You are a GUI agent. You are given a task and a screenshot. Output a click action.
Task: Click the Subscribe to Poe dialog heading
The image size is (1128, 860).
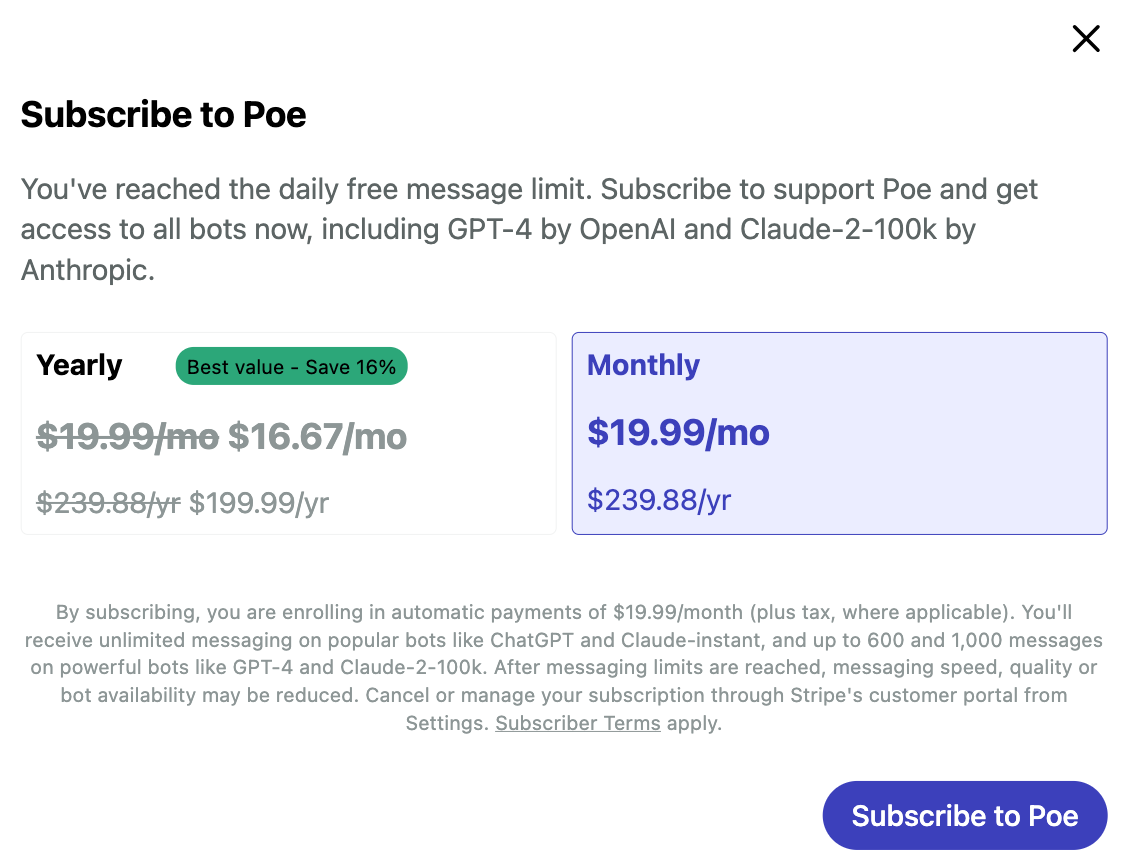coord(163,115)
